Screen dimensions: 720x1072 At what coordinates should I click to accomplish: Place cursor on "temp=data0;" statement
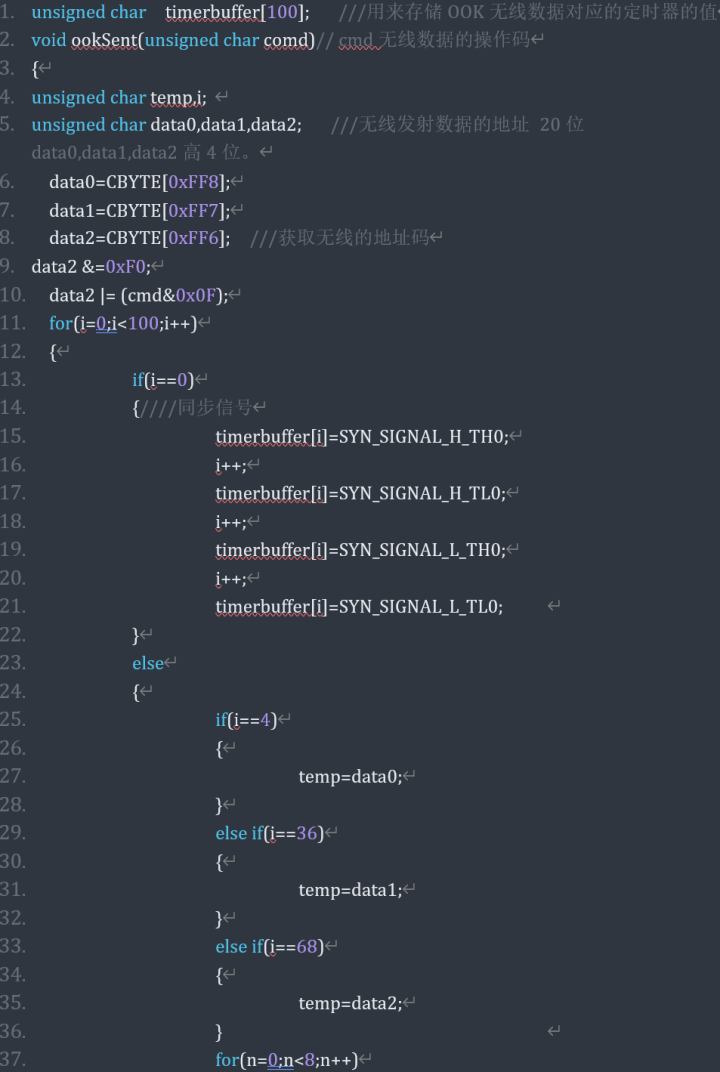pyautogui.click(x=349, y=776)
